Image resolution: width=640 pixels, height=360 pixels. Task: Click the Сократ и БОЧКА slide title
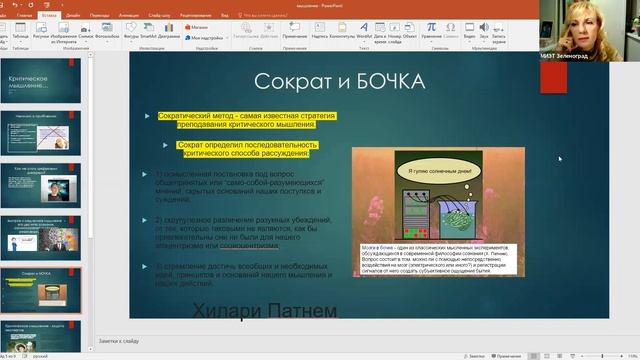tap(340, 82)
